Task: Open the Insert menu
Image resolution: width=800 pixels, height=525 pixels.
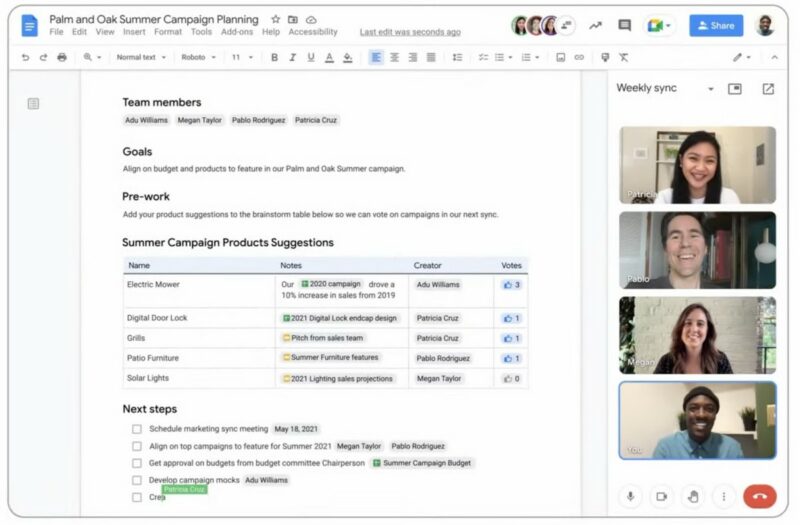Action: tap(134, 32)
